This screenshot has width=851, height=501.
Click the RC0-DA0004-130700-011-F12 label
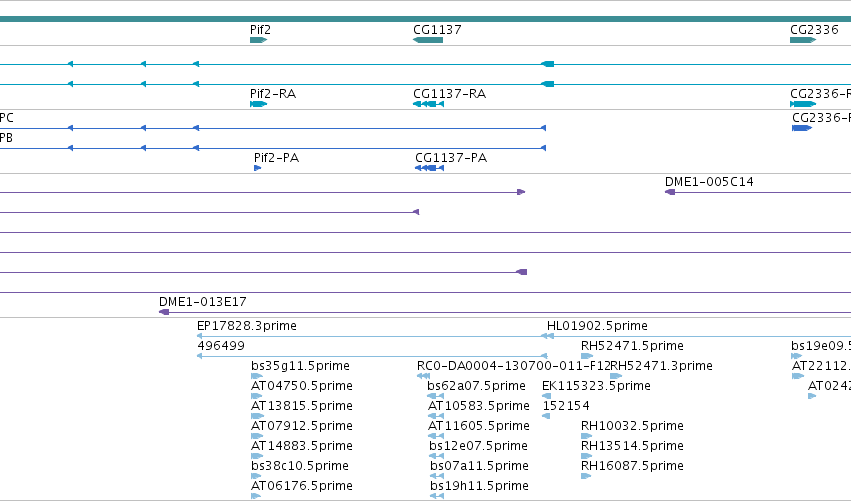[513, 366]
